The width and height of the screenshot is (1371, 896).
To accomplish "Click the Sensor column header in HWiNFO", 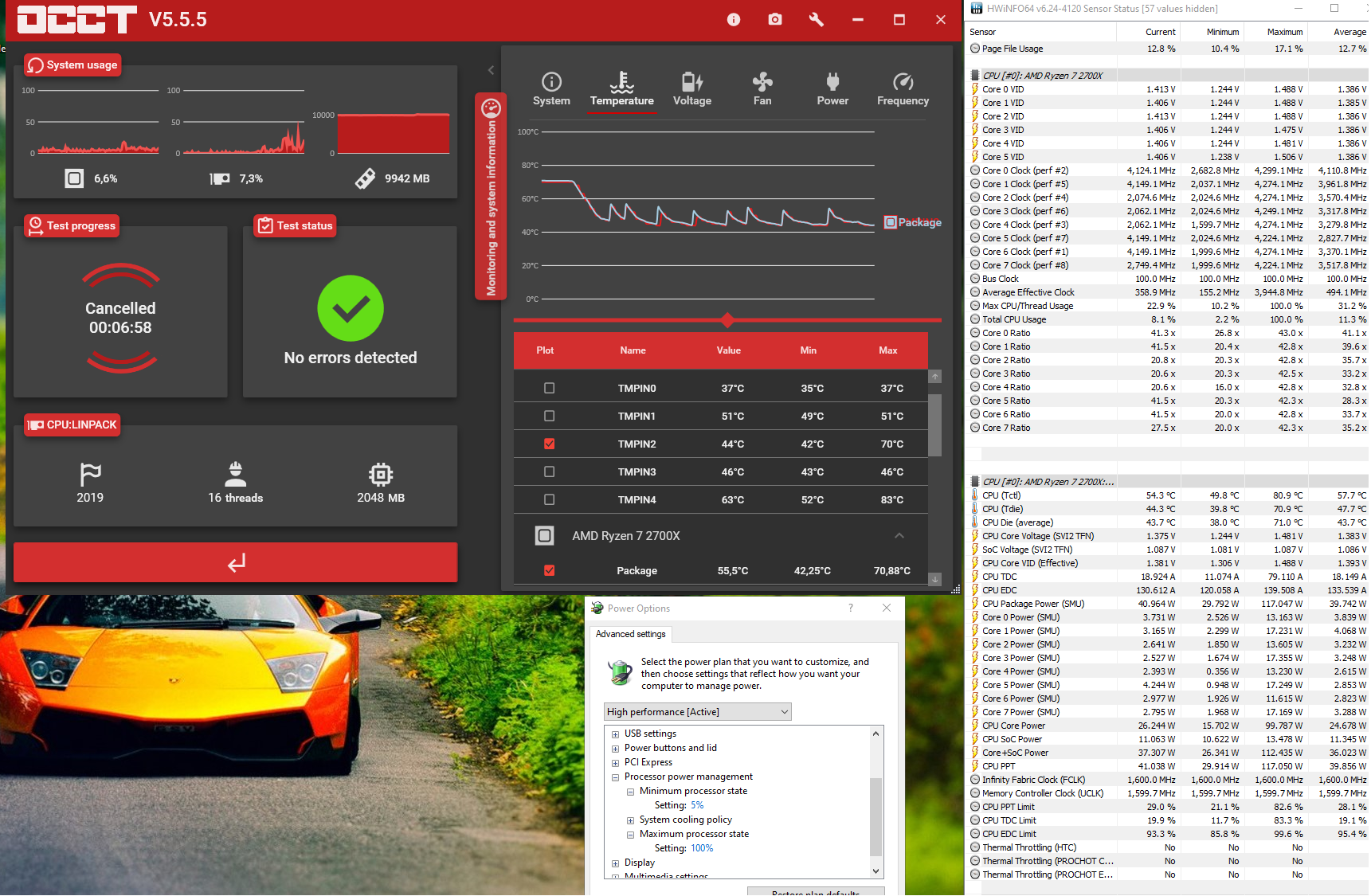I will [1041, 32].
